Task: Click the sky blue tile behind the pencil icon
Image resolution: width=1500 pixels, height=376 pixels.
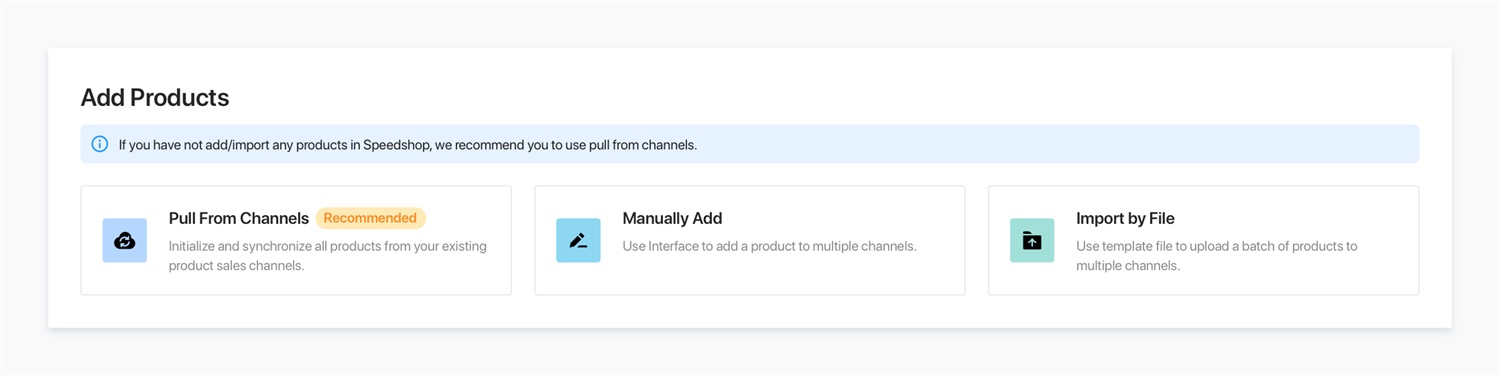Action: (578, 241)
